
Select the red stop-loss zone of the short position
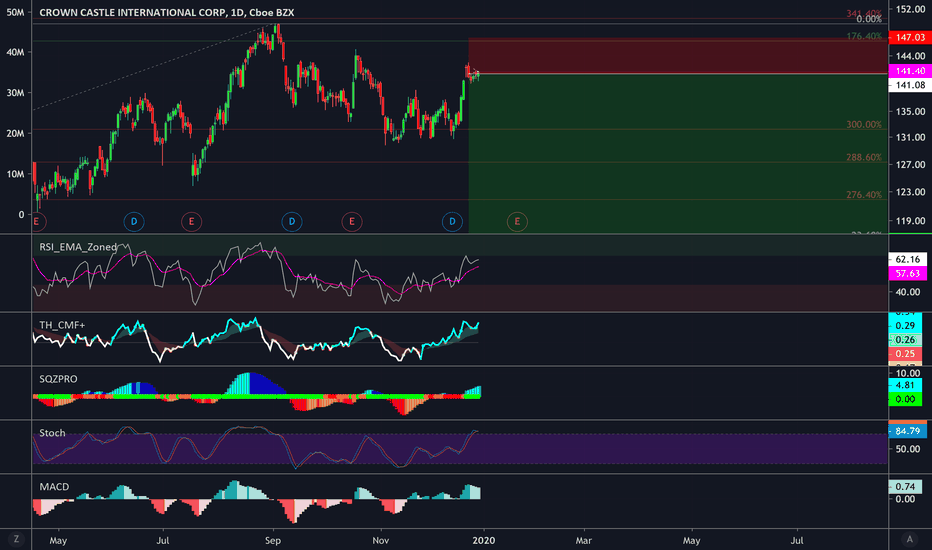(678, 56)
